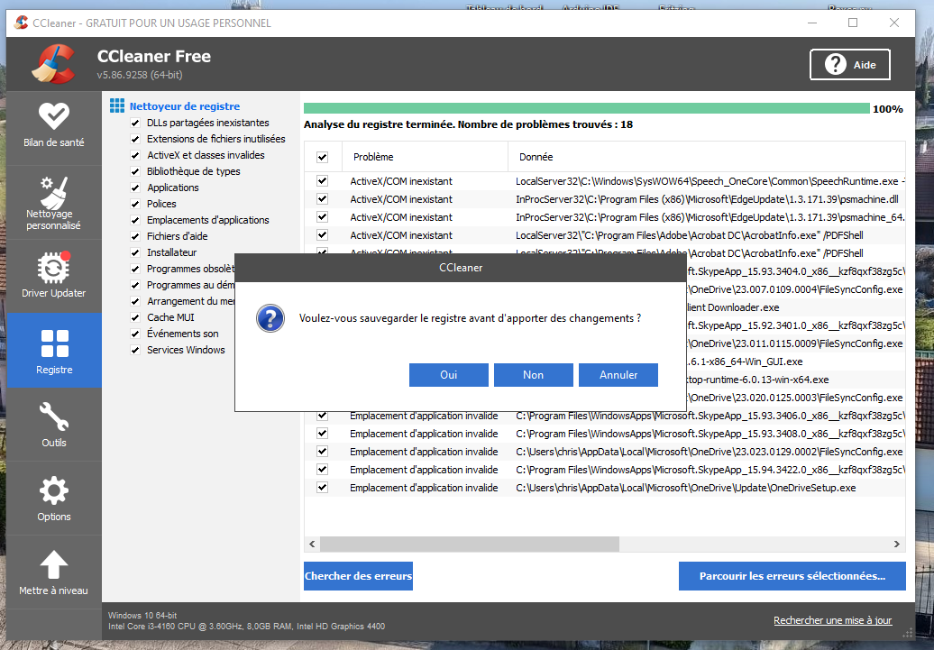Toggle Événements son checkbox

(135, 334)
